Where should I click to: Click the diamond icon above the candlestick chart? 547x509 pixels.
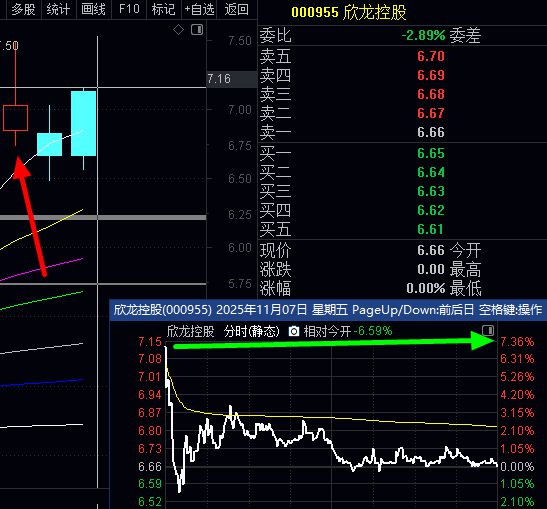(x=179, y=30)
